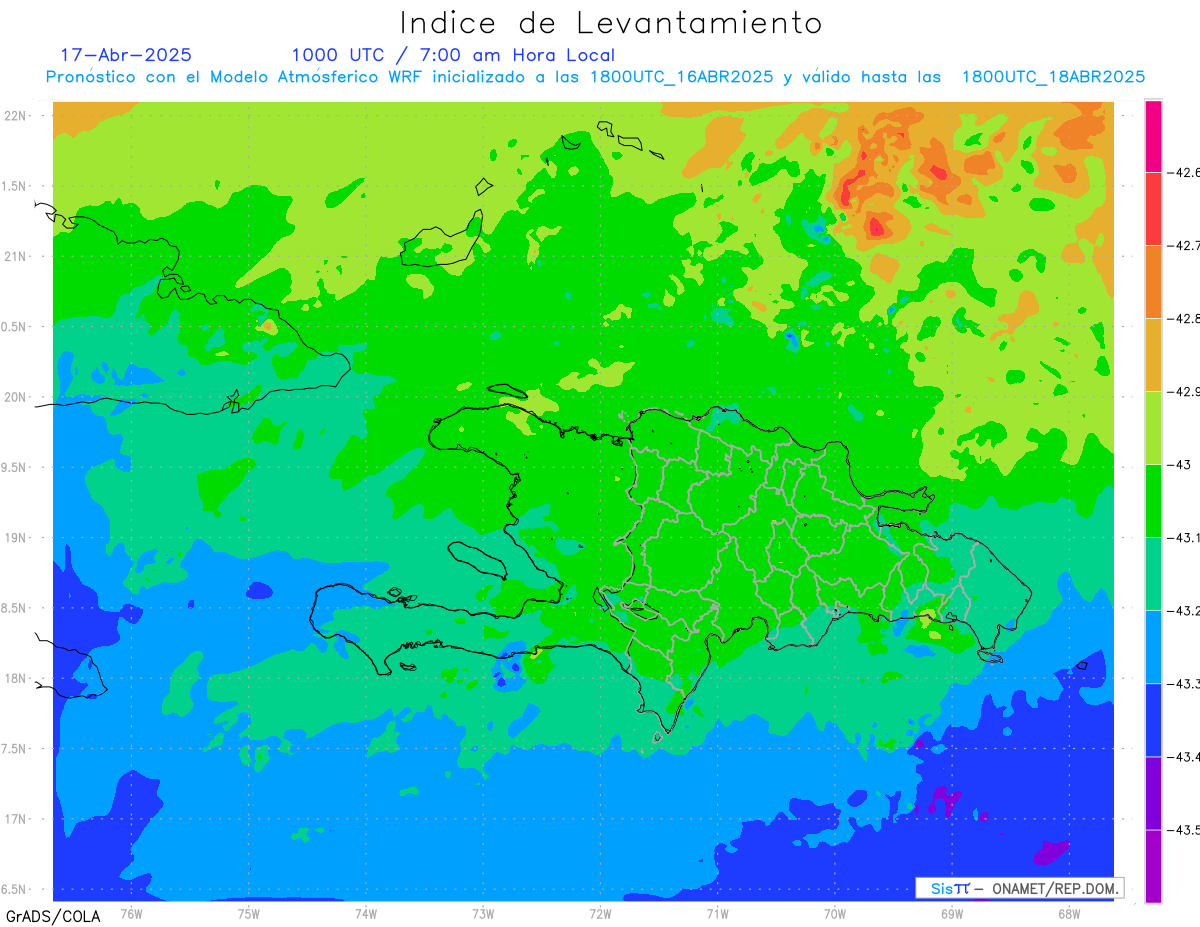Click the '-43.3' color scale value
Screen dimensions: 1200x927
(1184, 684)
